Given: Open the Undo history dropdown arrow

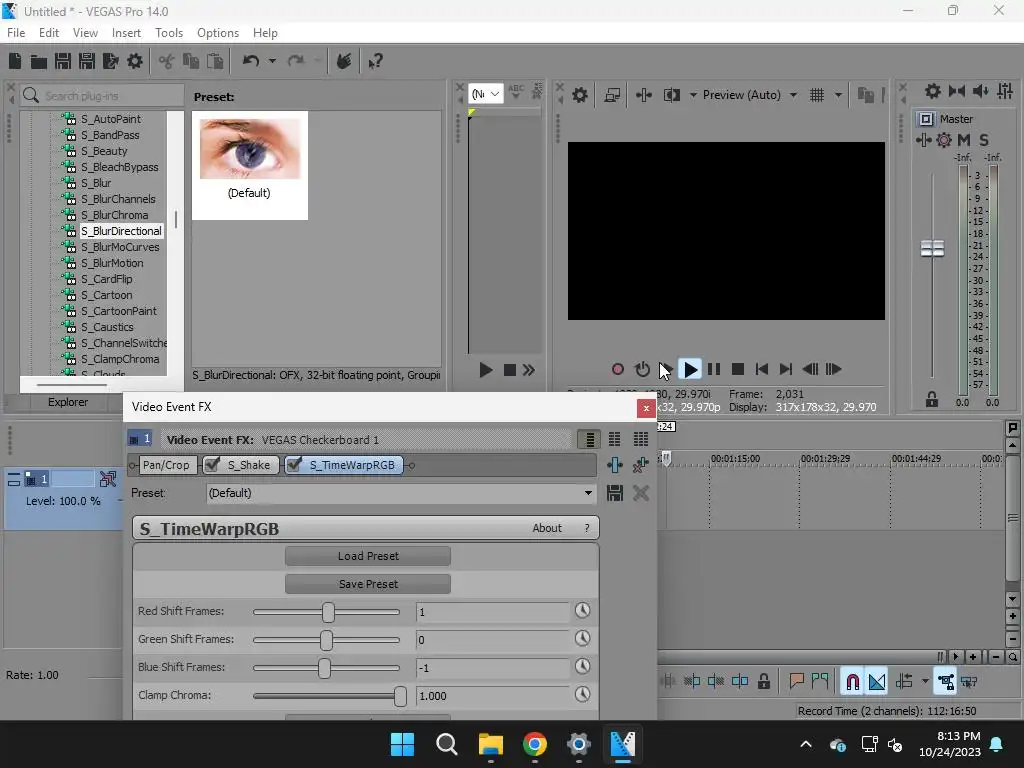Looking at the screenshot, I should (272, 61).
